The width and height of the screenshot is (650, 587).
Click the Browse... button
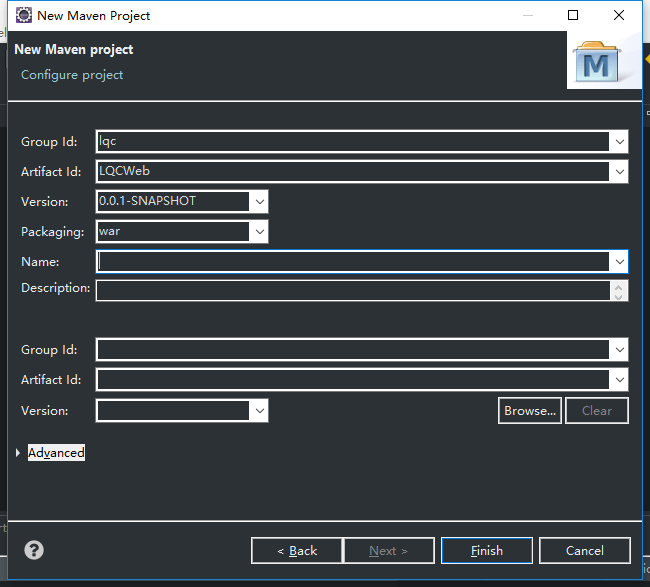[530, 411]
